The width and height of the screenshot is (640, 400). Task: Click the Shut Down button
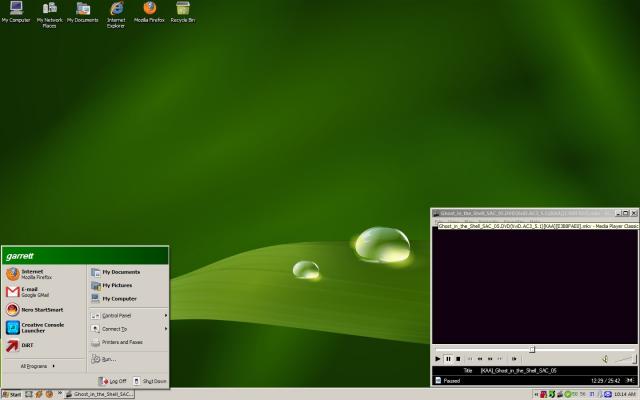[150, 381]
